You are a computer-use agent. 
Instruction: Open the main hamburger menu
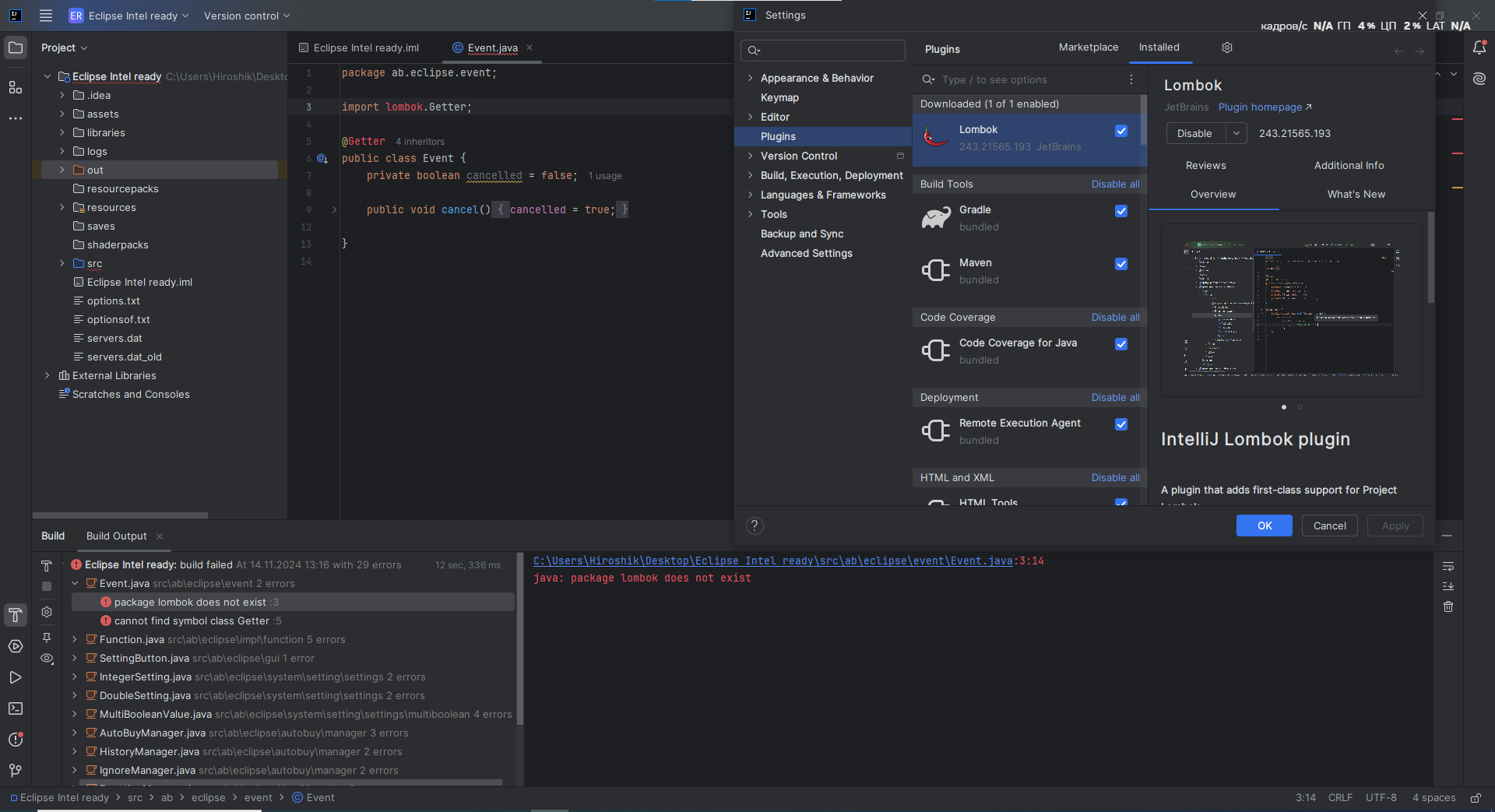[x=46, y=16]
